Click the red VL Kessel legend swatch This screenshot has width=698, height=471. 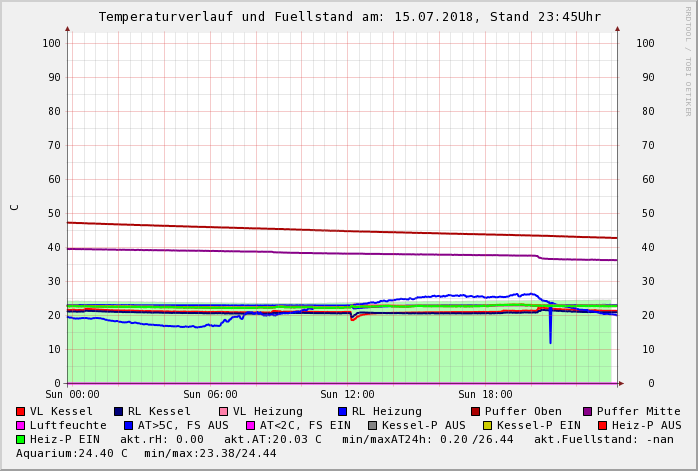coord(21,412)
